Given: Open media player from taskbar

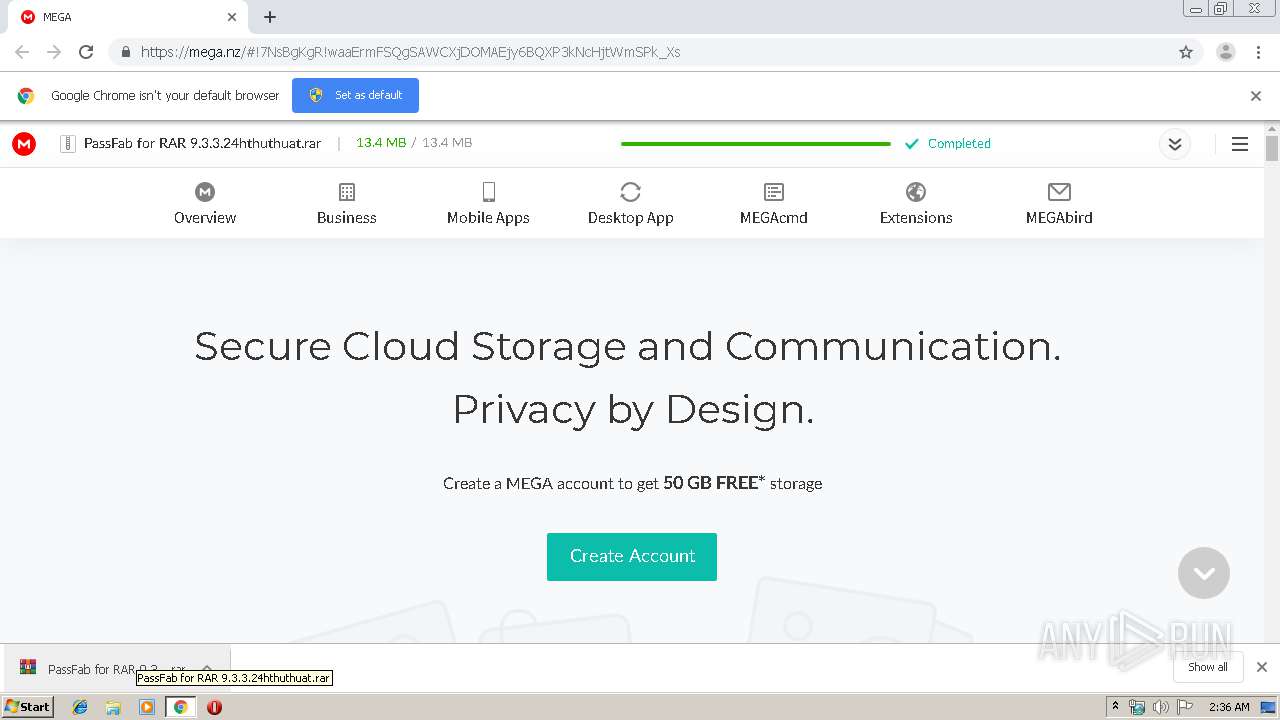Looking at the screenshot, I should pos(147,707).
